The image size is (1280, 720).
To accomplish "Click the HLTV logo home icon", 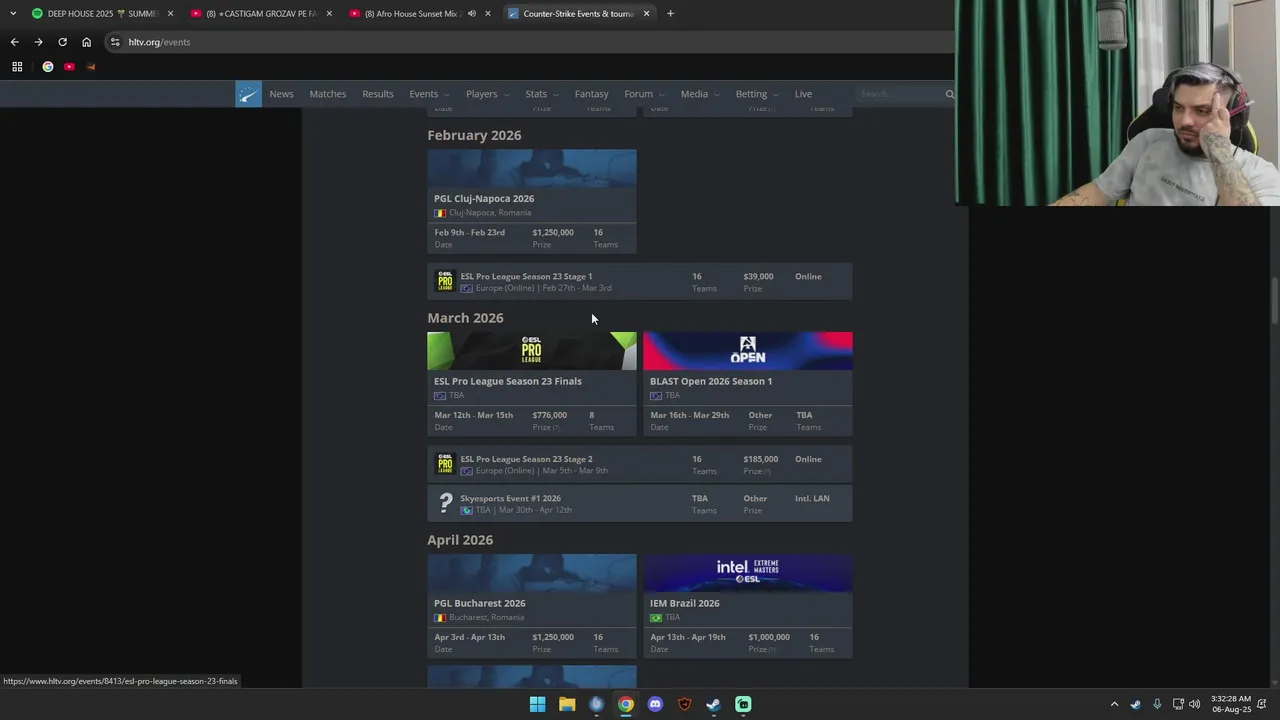I will (248, 94).
